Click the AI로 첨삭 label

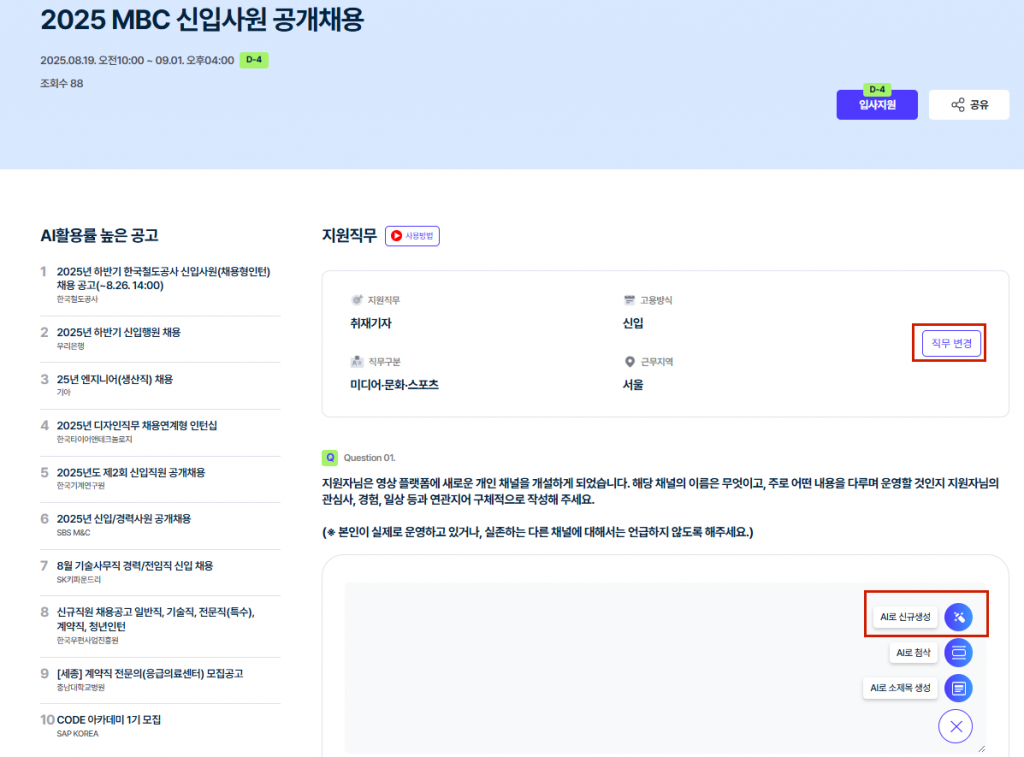(x=913, y=652)
